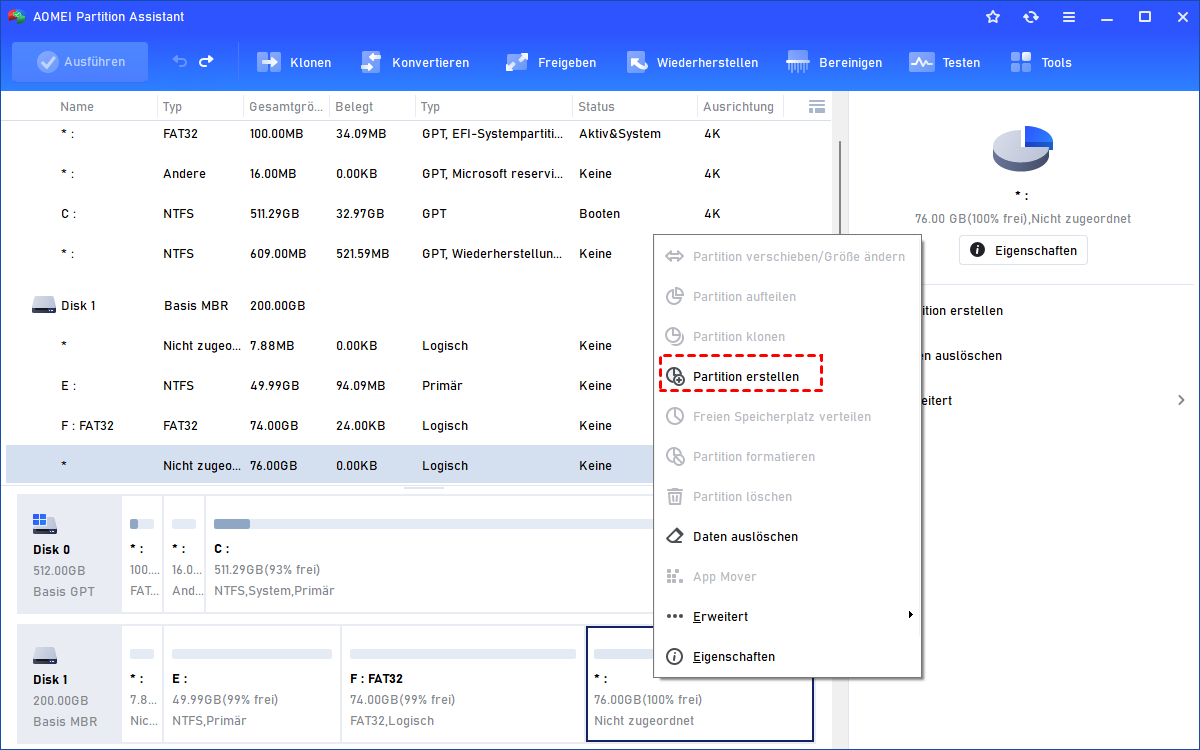The width and height of the screenshot is (1200, 750).
Task: Click the Disk 0 block in disk map
Action: point(68,553)
